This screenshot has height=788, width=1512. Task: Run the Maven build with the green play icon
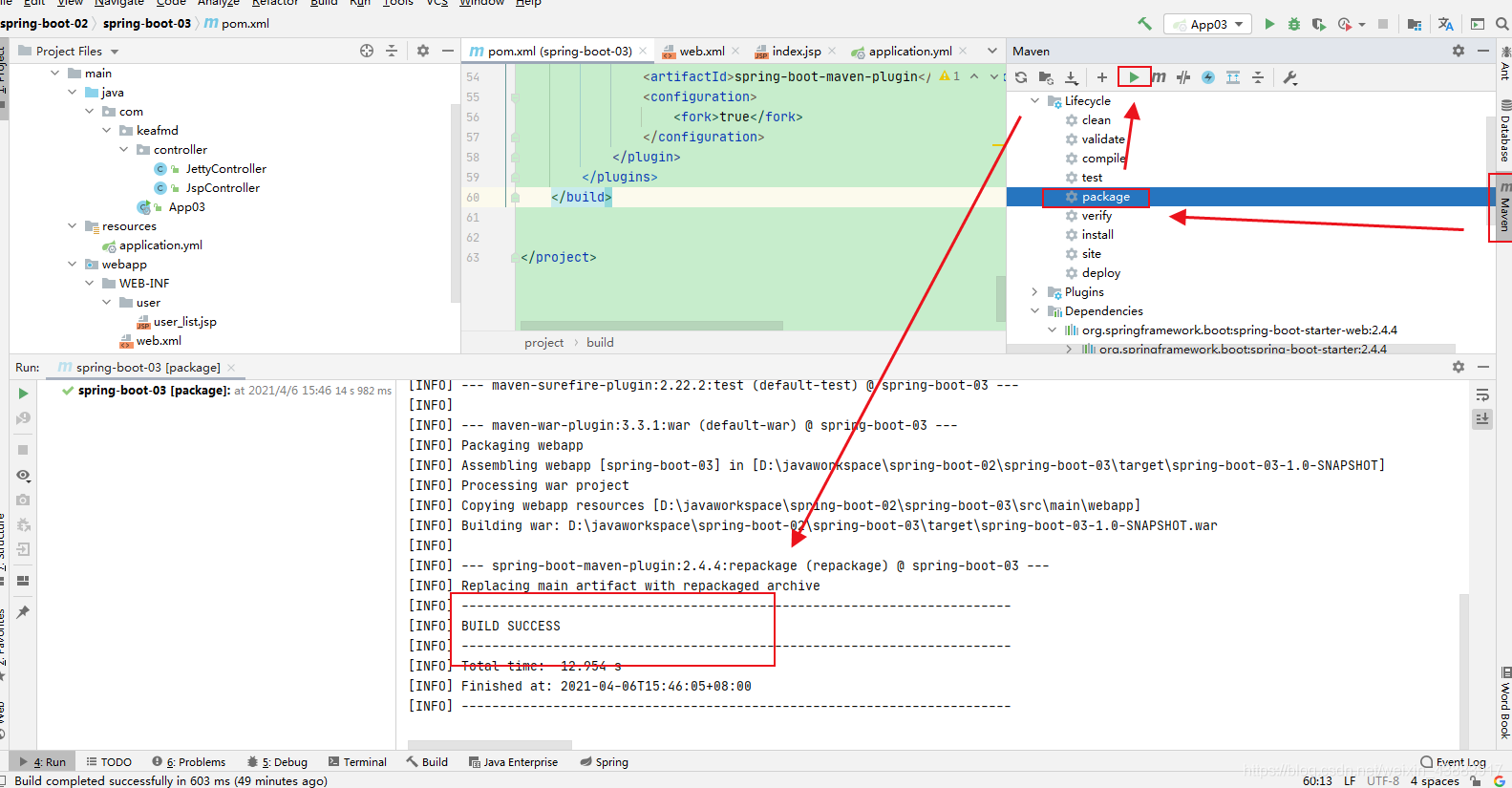(x=1134, y=77)
